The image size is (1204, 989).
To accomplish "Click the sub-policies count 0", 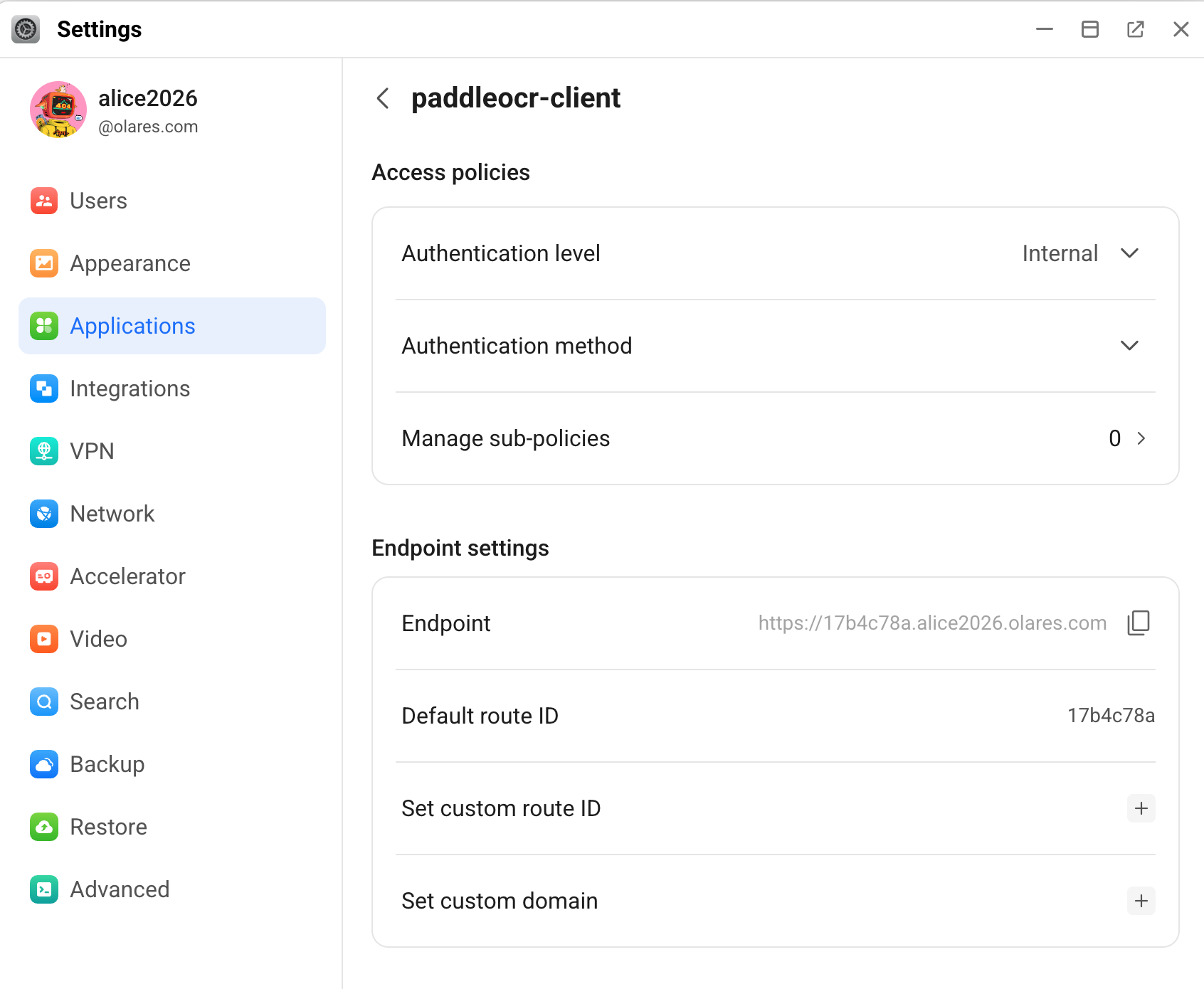I will [1114, 438].
